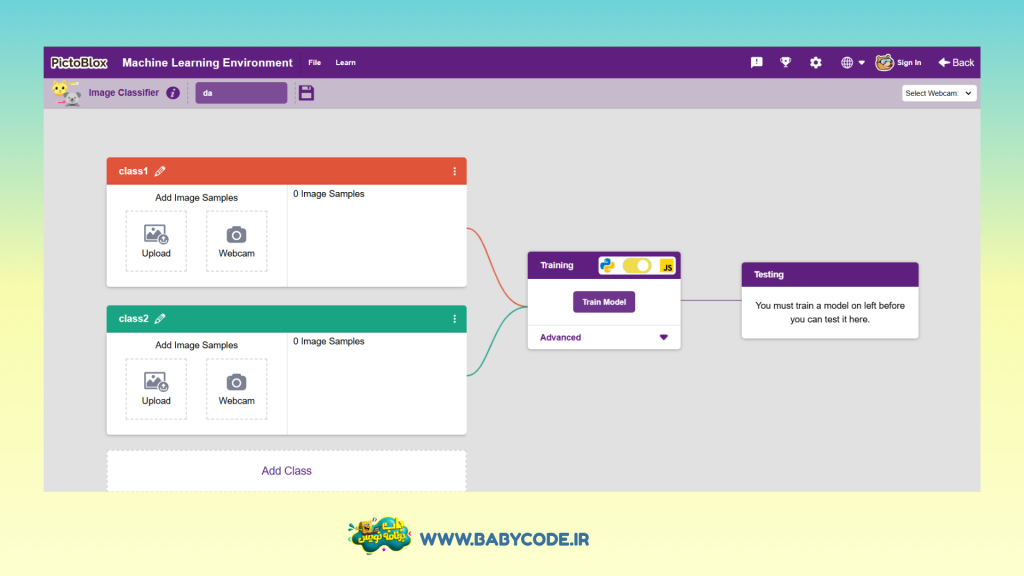Open the feedback message icon
1024x576 pixels.
point(756,63)
